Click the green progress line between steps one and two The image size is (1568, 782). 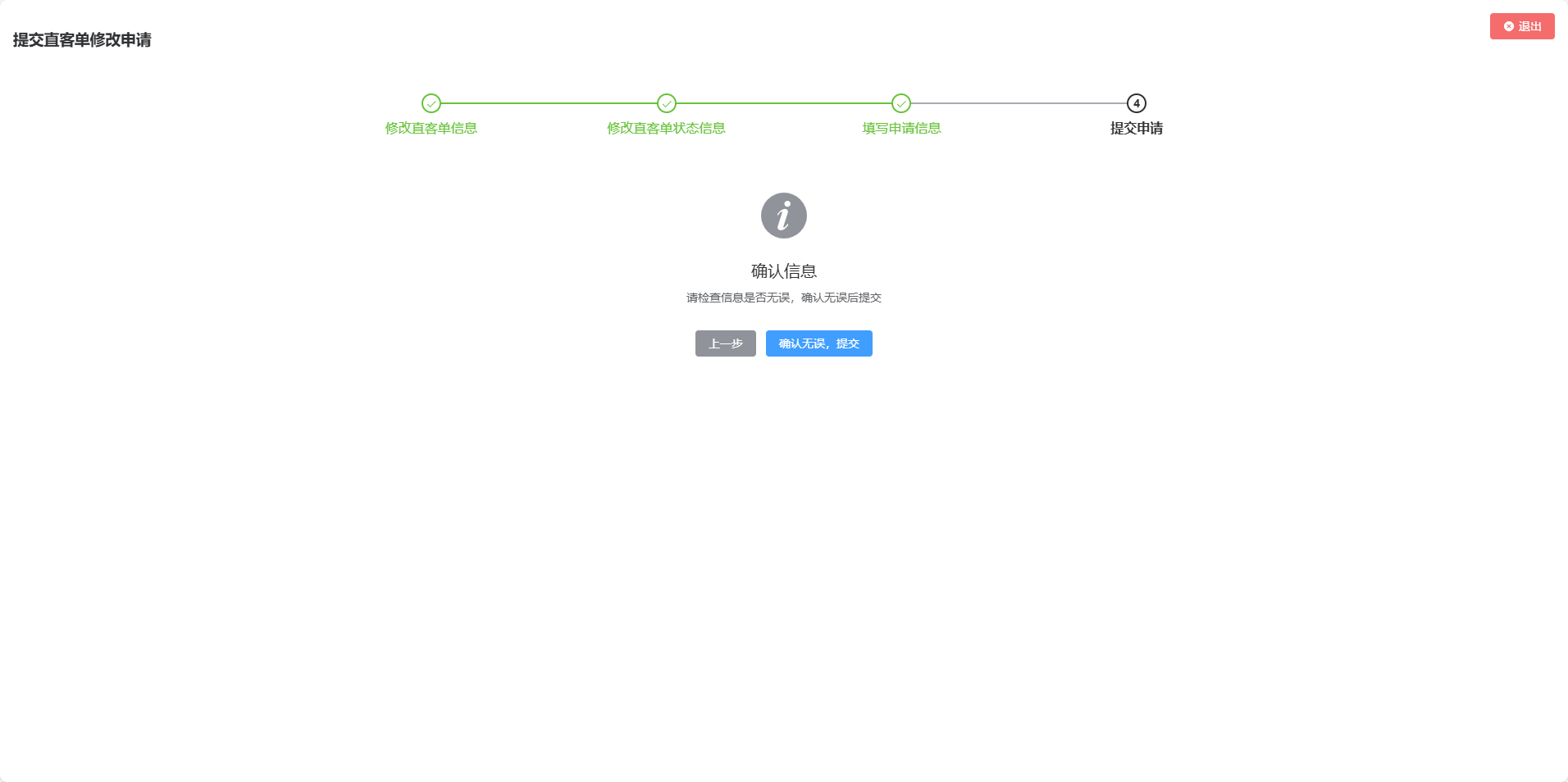[x=549, y=103]
